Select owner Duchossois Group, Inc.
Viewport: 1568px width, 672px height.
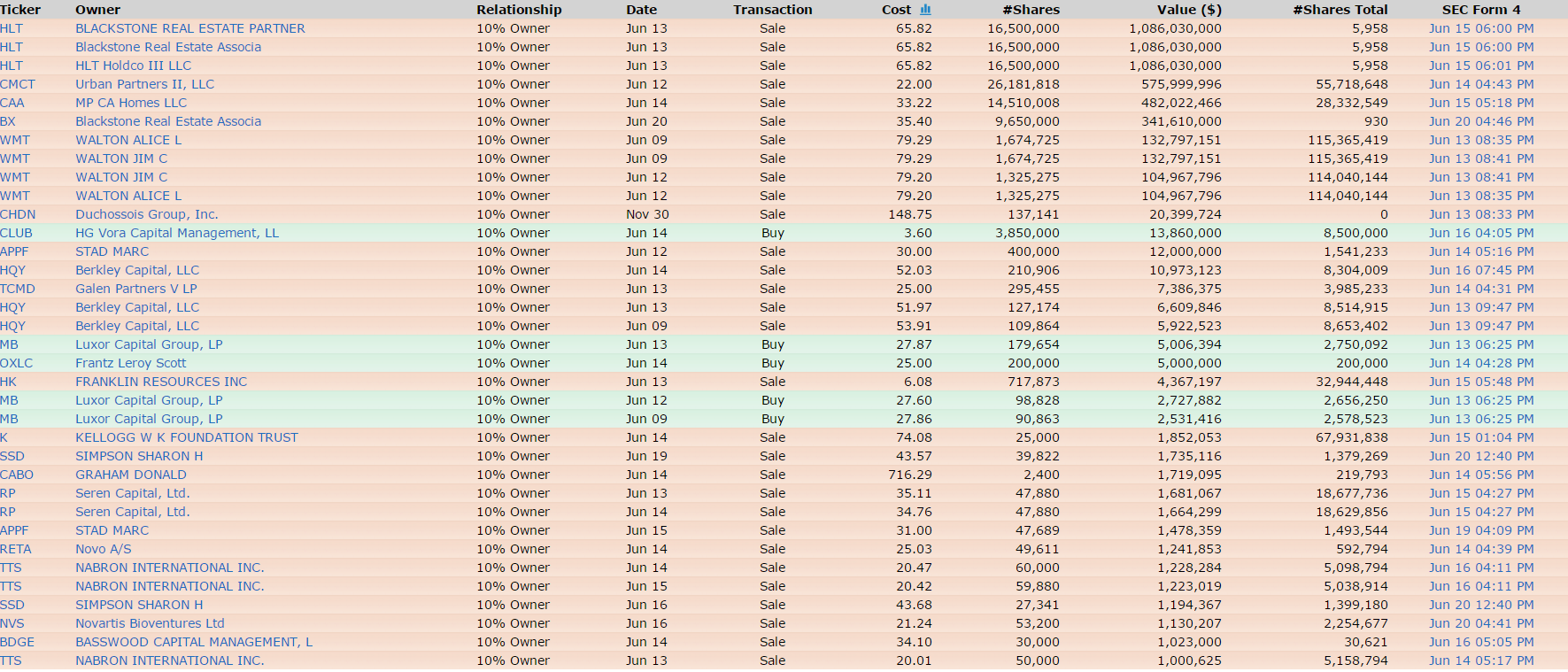[x=146, y=214]
